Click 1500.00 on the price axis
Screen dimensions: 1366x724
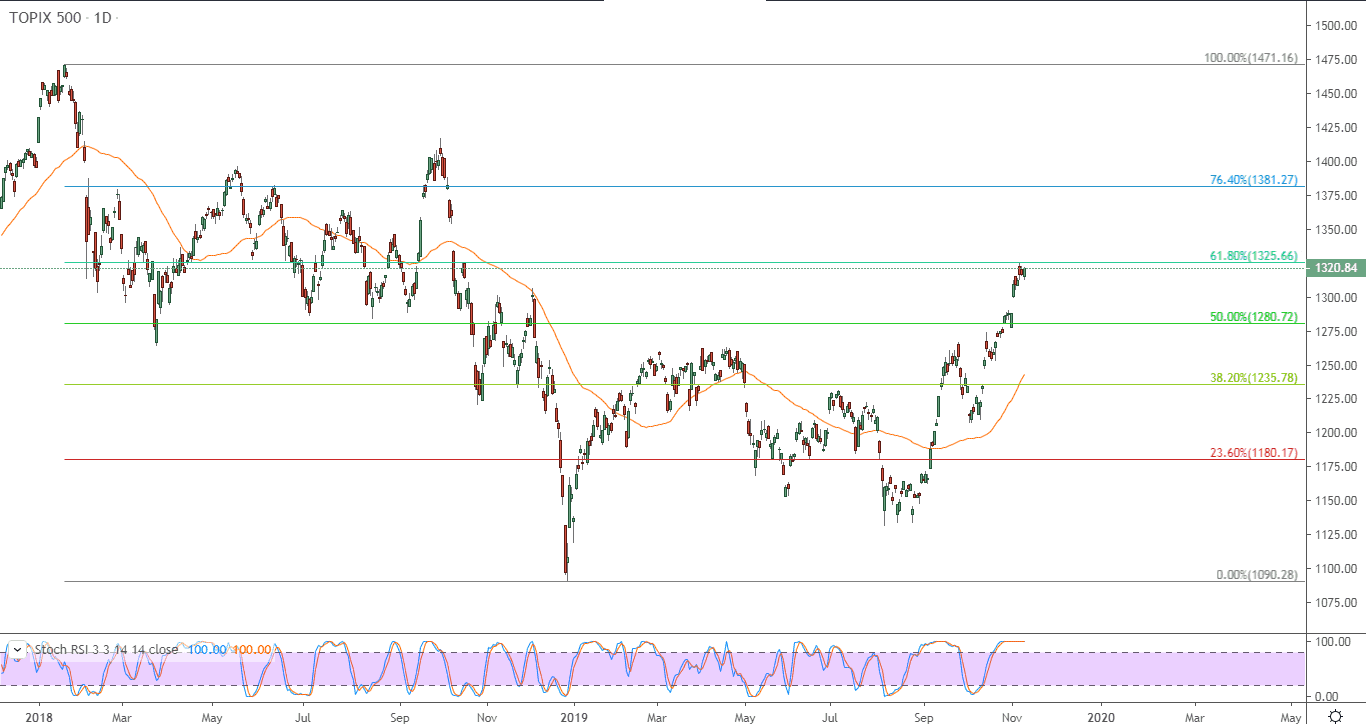point(1337,26)
